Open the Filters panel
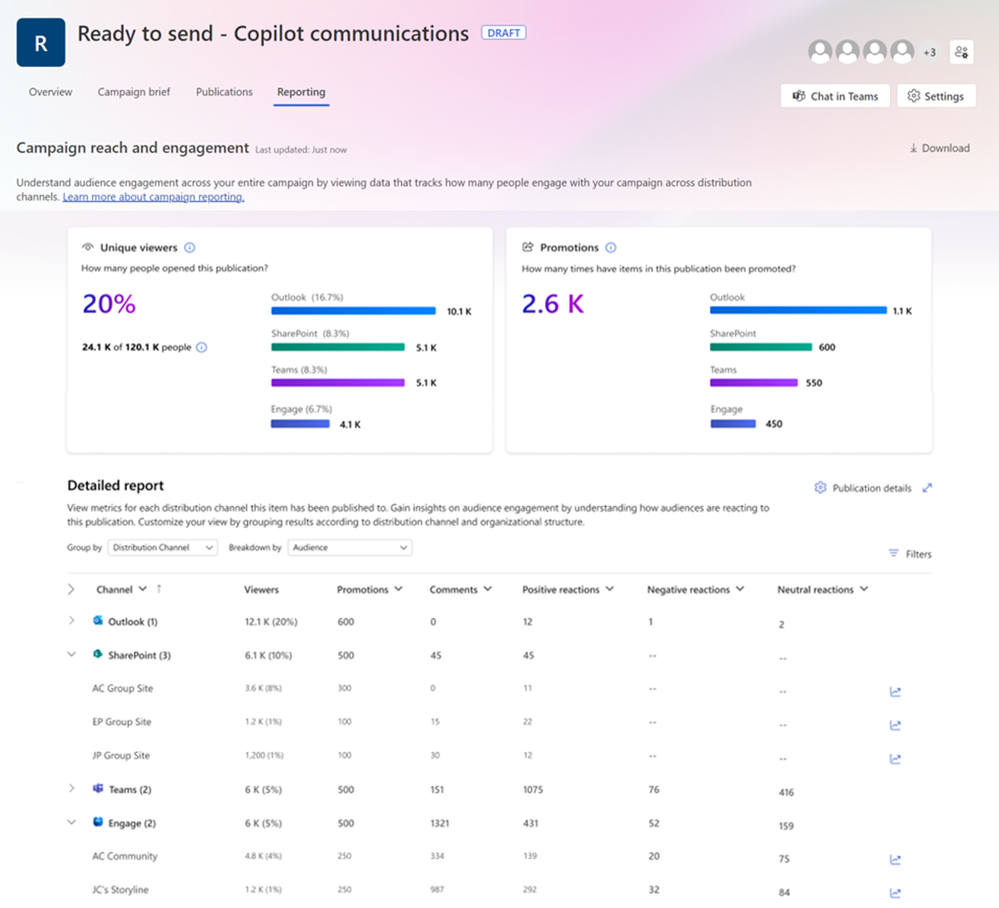The width and height of the screenshot is (999, 908). pyautogui.click(x=910, y=554)
